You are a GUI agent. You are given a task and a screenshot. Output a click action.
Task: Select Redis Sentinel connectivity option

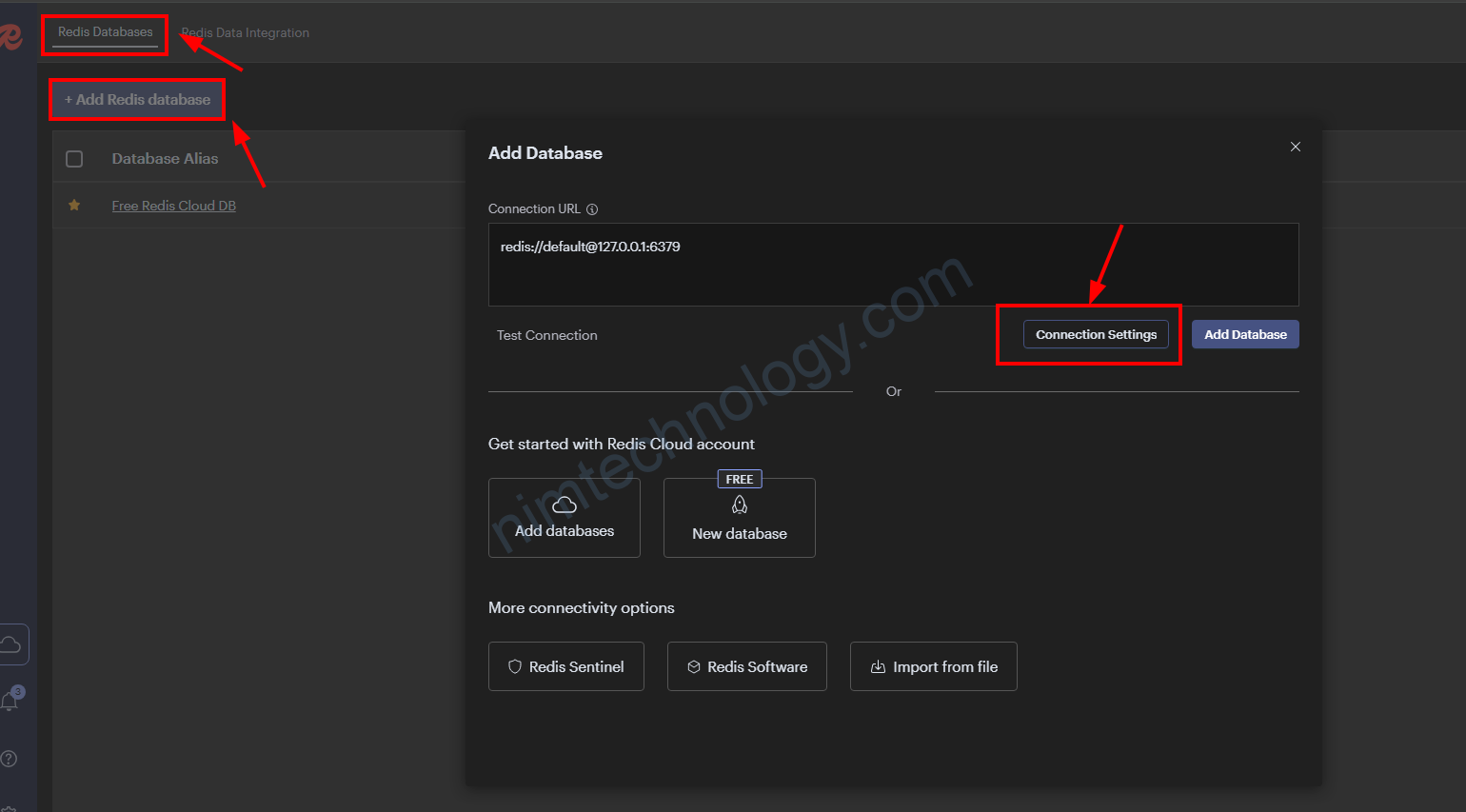566,666
